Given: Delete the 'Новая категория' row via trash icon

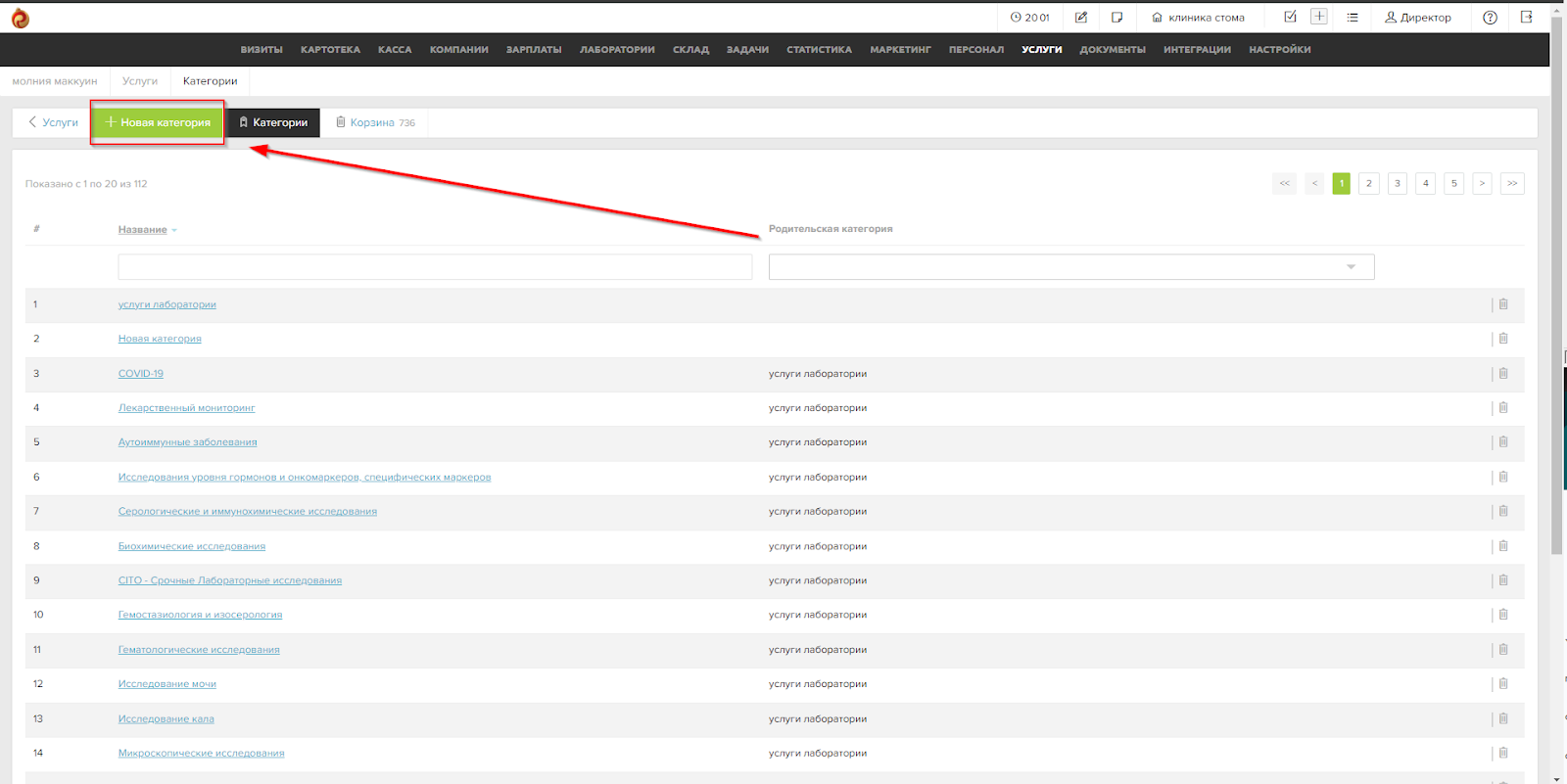Looking at the screenshot, I should click(1503, 339).
